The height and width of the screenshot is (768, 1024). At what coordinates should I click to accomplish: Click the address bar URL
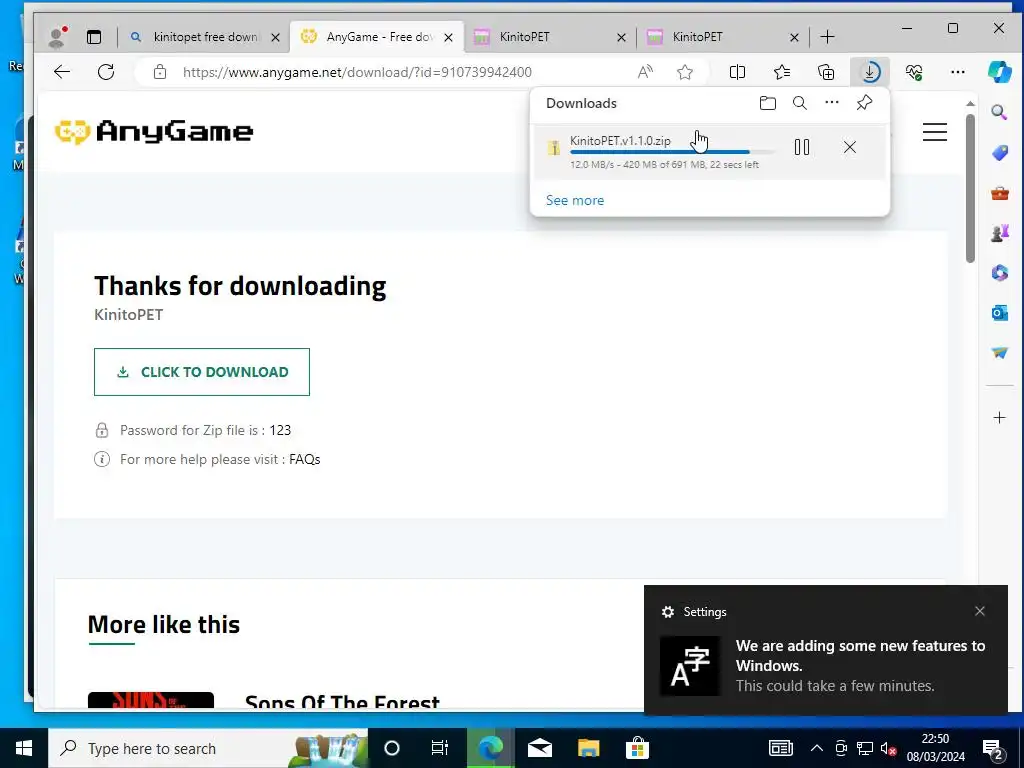point(357,72)
